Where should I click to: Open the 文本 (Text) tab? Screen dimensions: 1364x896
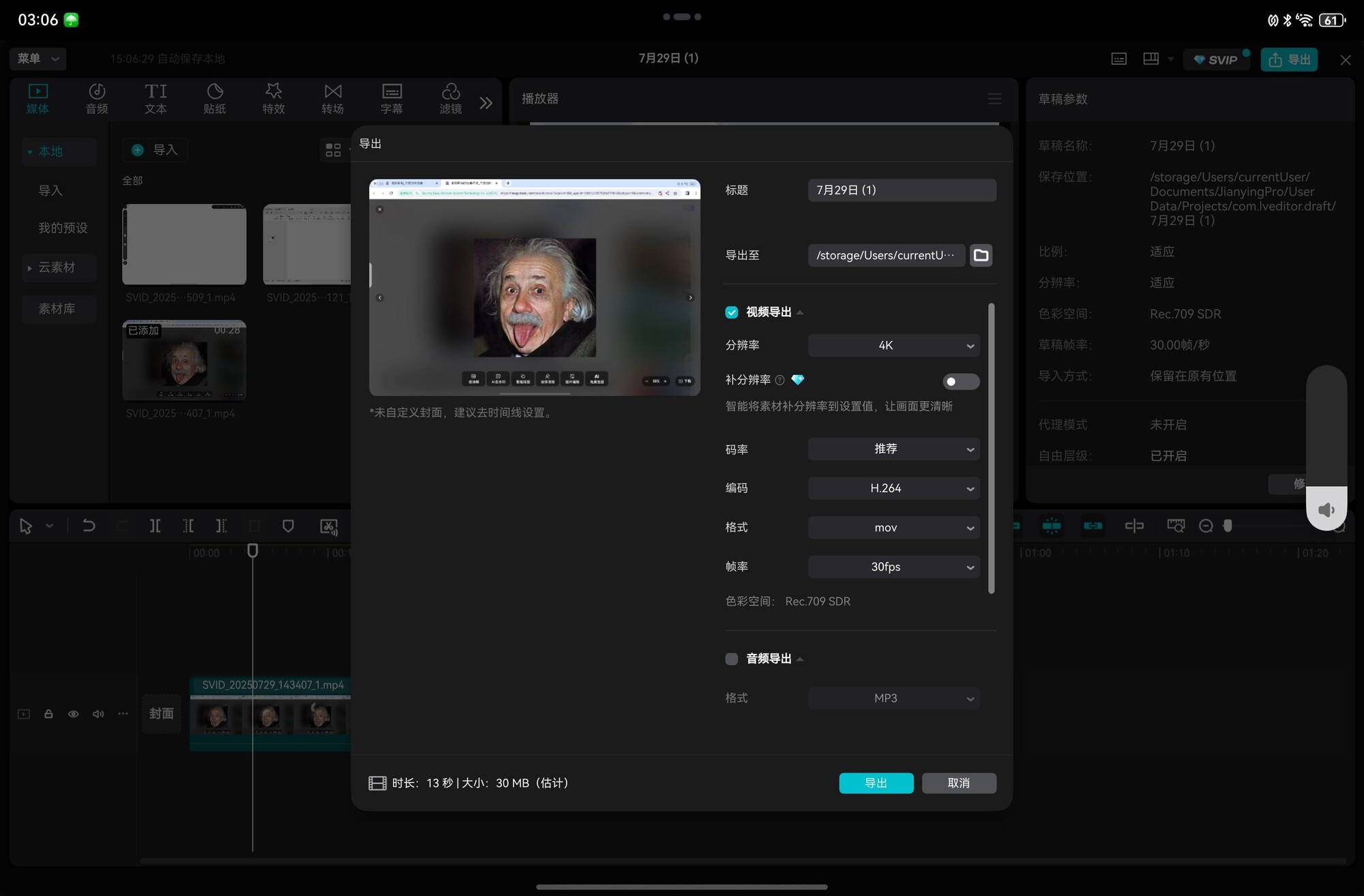[155, 99]
